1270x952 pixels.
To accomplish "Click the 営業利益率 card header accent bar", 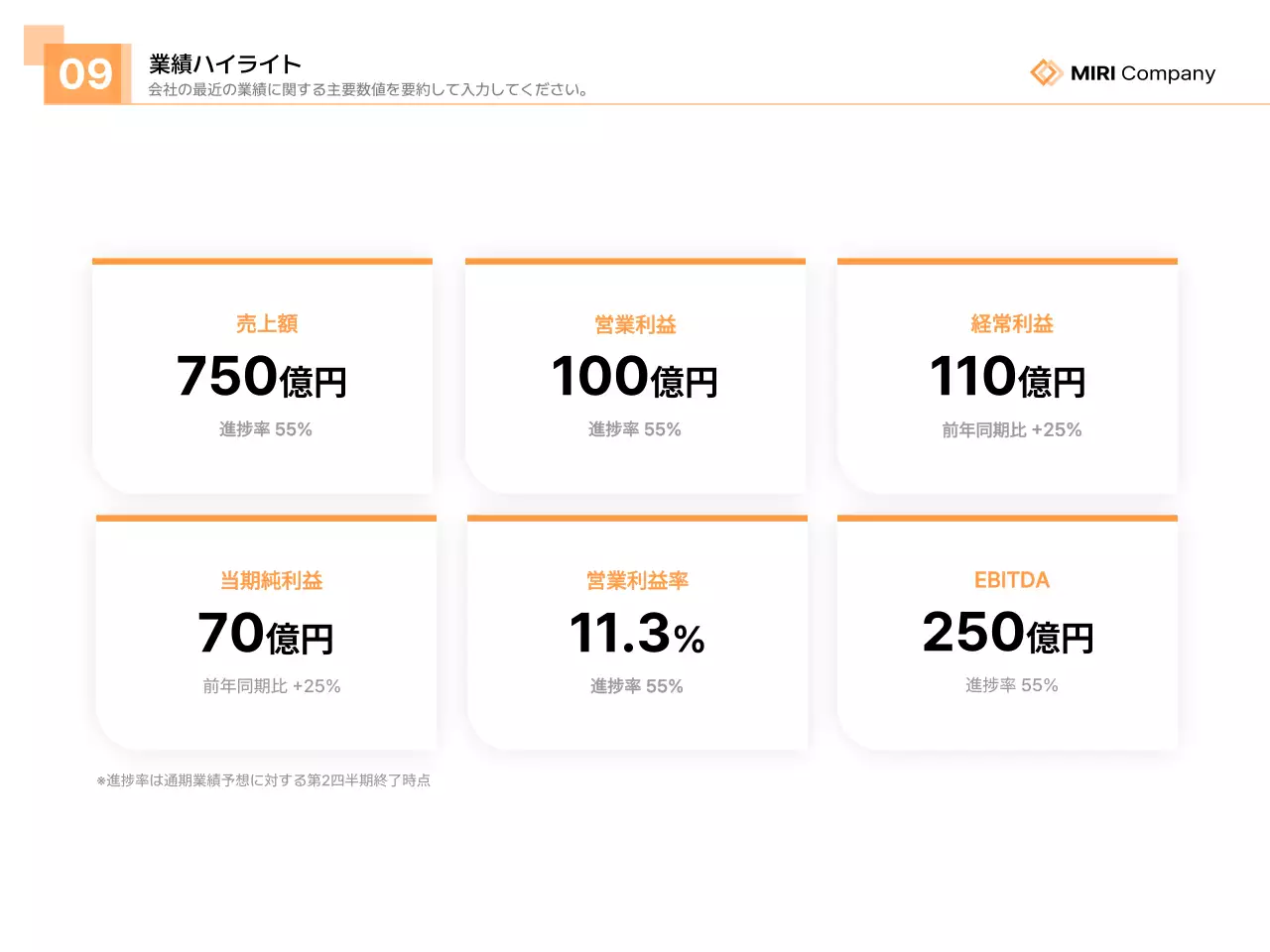I will [637, 518].
